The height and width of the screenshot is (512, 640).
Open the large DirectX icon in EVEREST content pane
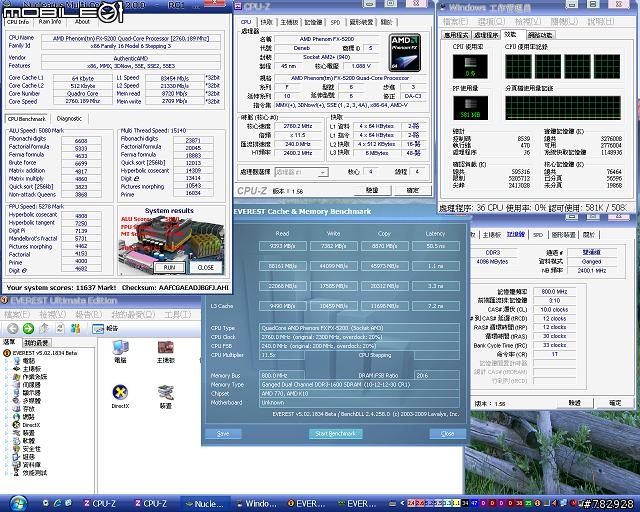tap(120, 397)
